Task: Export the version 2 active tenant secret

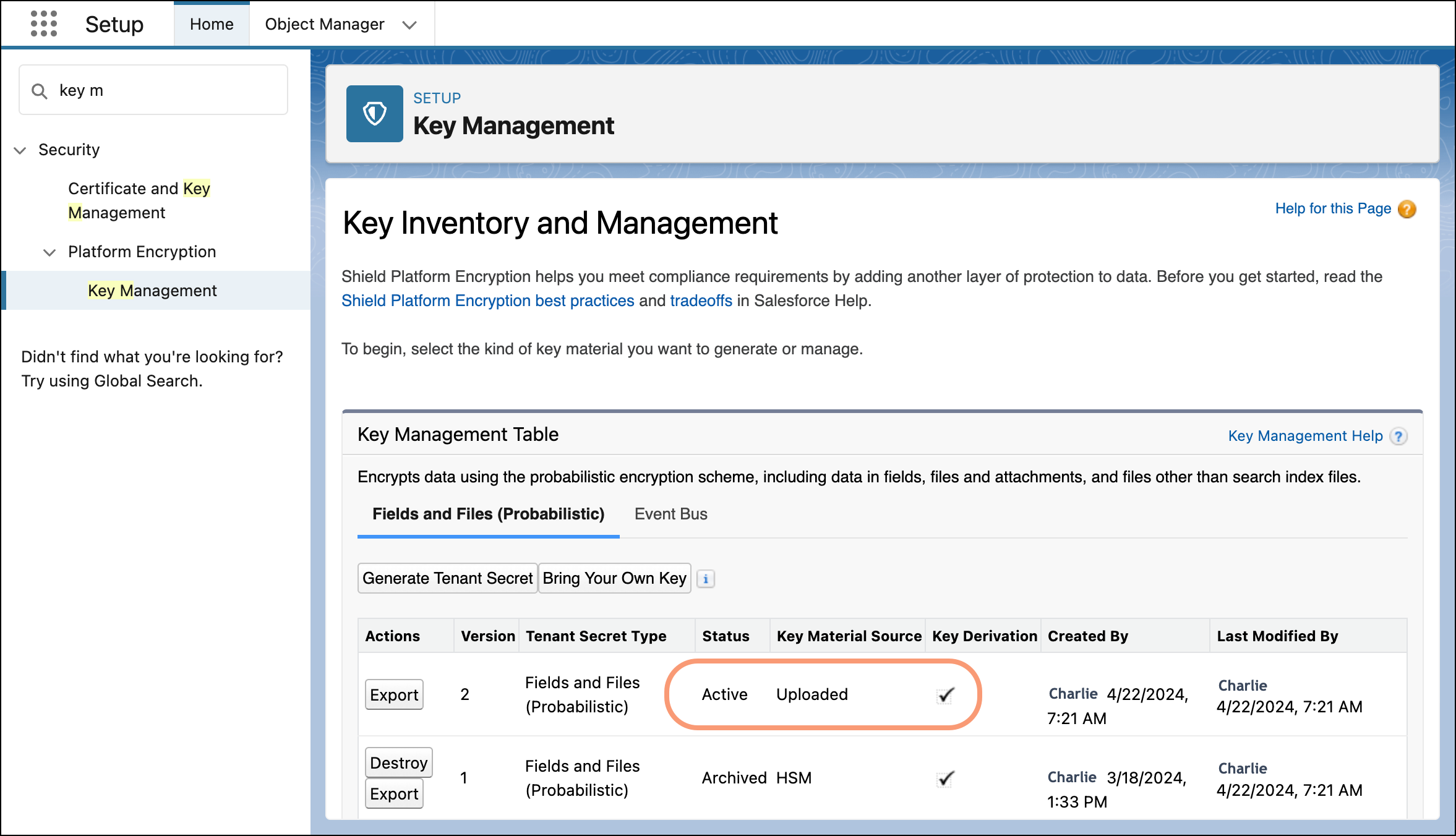Action: click(394, 695)
